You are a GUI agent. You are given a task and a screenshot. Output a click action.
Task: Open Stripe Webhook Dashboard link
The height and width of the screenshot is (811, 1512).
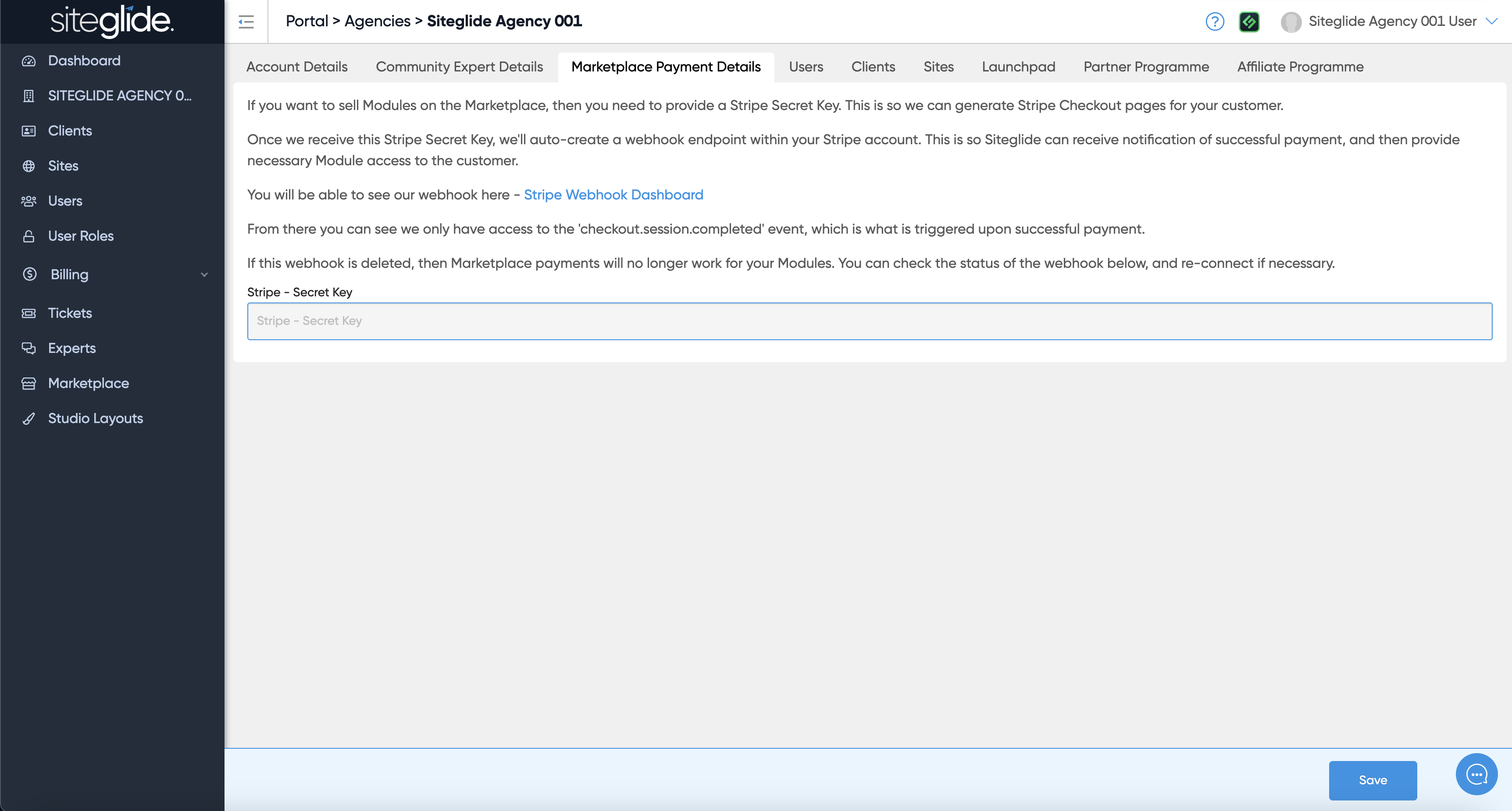tap(613, 195)
